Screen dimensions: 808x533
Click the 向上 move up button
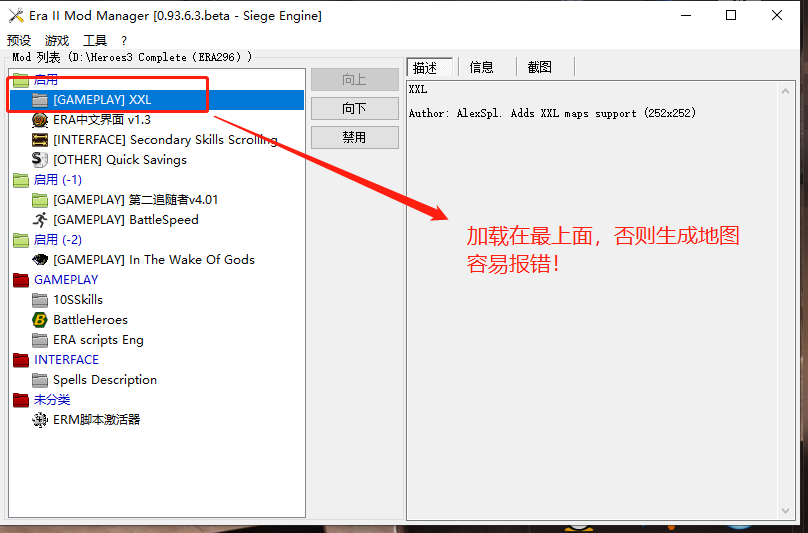[x=355, y=79]
